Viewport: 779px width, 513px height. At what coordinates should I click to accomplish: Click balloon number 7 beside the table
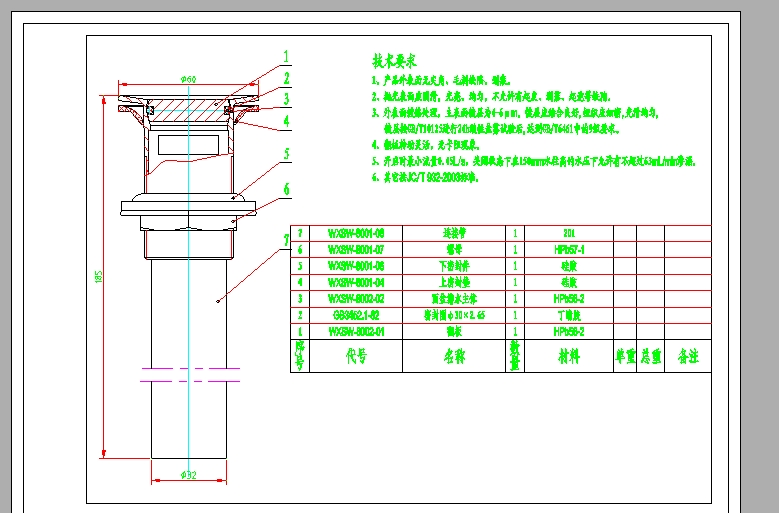click(x=286, y=239)
